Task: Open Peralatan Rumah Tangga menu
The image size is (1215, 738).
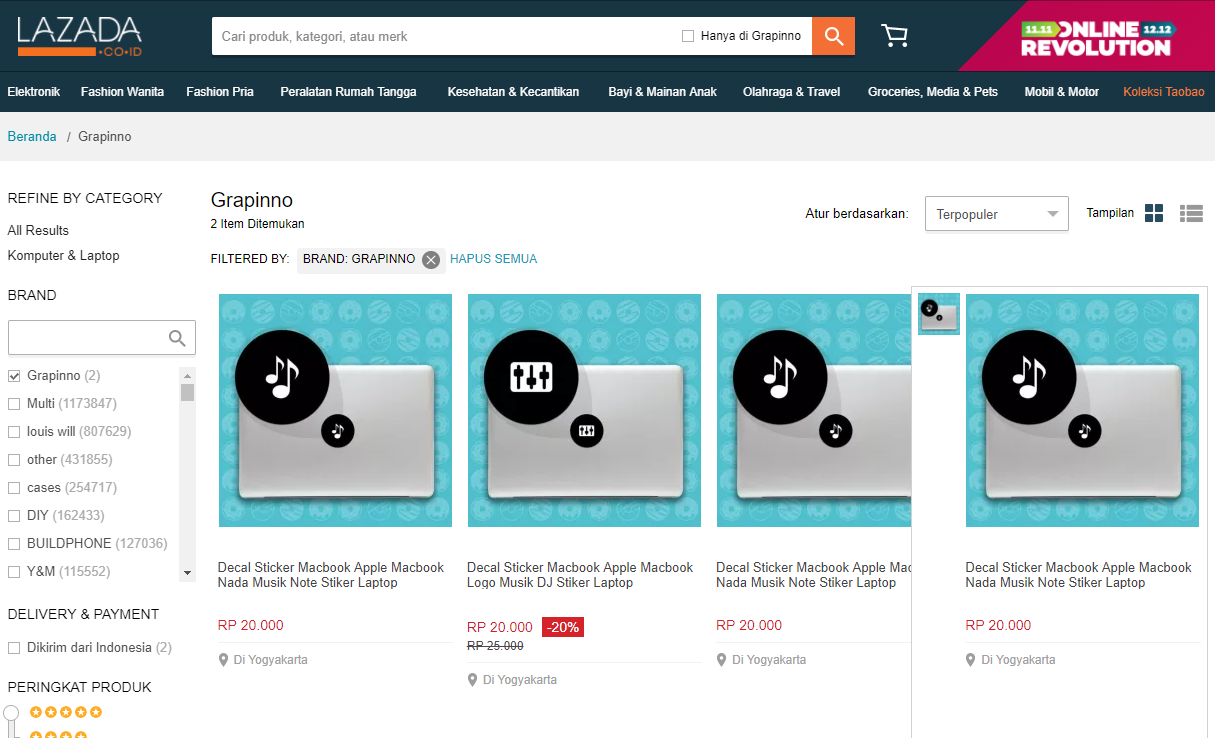Action: click(348, 92)
